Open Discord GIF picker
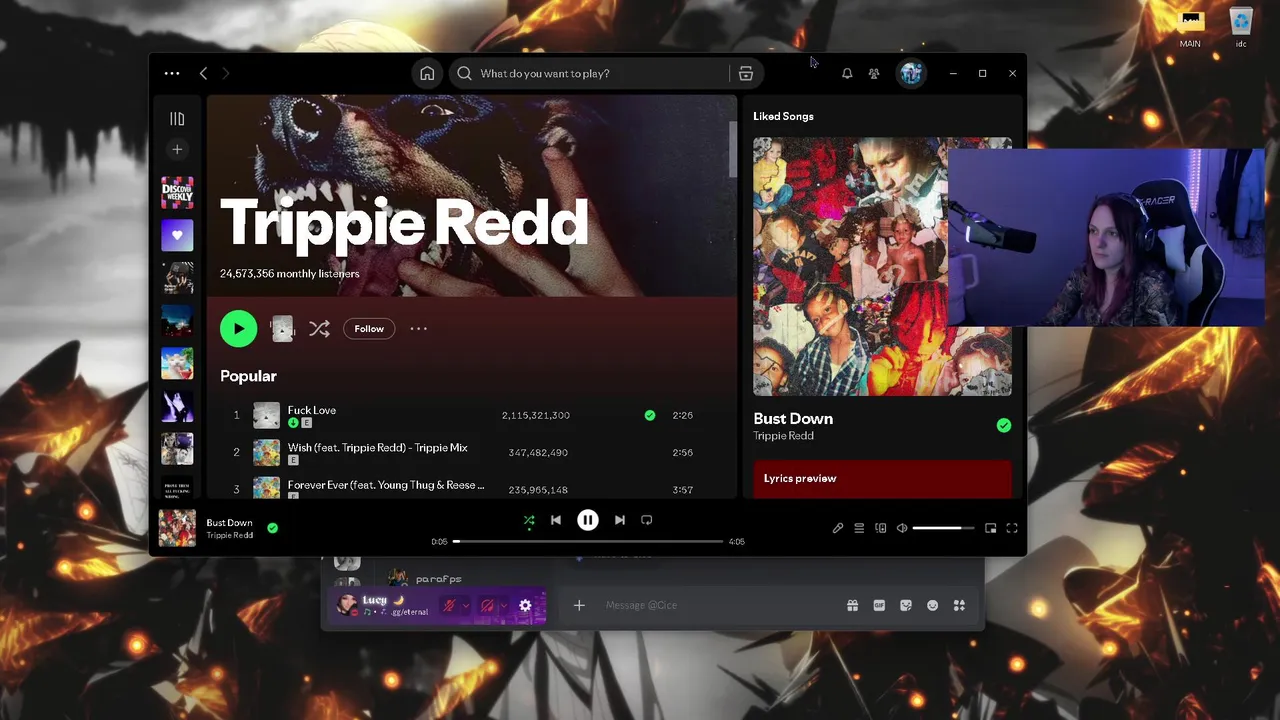 (879, 605)
